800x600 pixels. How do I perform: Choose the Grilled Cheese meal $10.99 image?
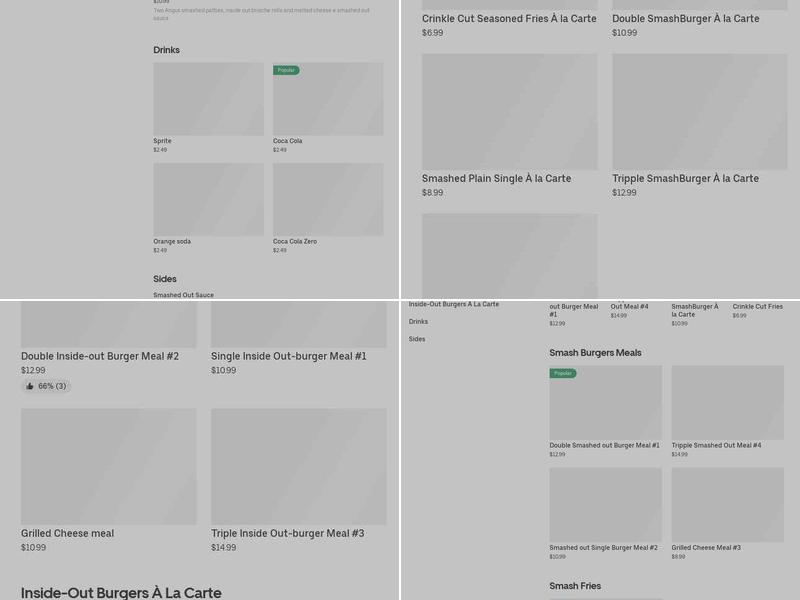pos(109,466)
